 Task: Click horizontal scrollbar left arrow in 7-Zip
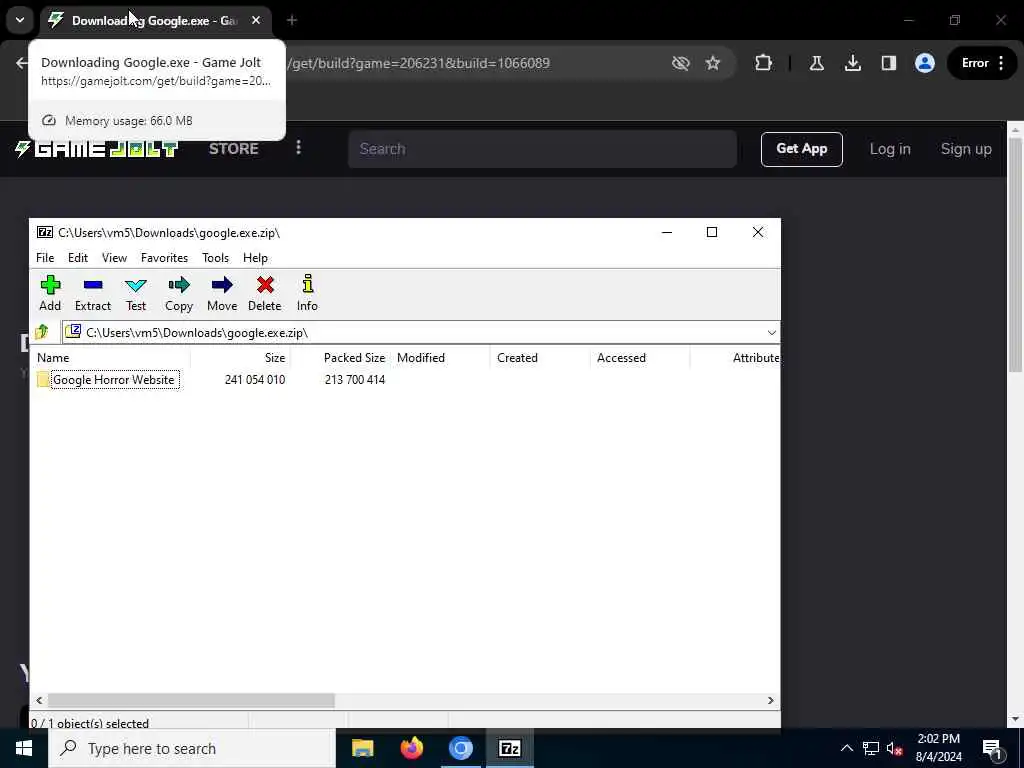[x=39, y=701]
